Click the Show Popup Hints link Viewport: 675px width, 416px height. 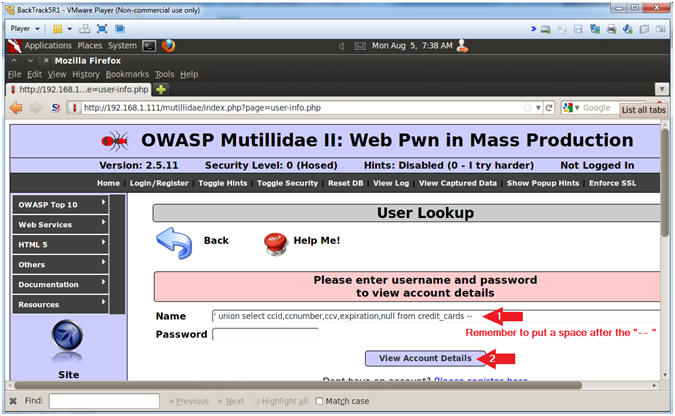pyautogui.click(x=543, y=183)
